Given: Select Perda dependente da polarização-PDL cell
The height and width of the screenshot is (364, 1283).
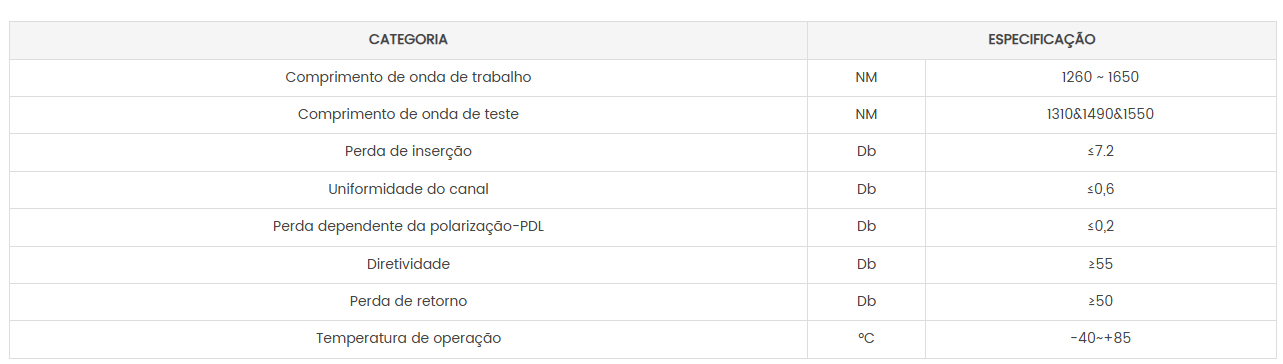Looking at the screenshot, I should coord(408,227).
